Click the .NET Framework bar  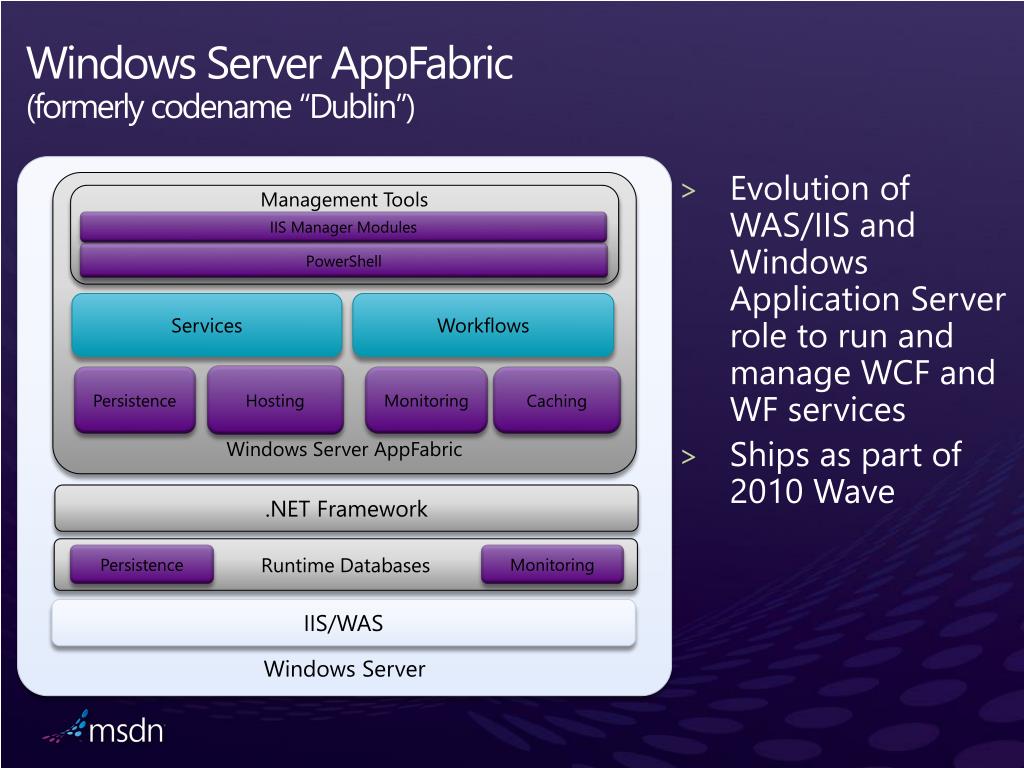click(x=346, y=508)
